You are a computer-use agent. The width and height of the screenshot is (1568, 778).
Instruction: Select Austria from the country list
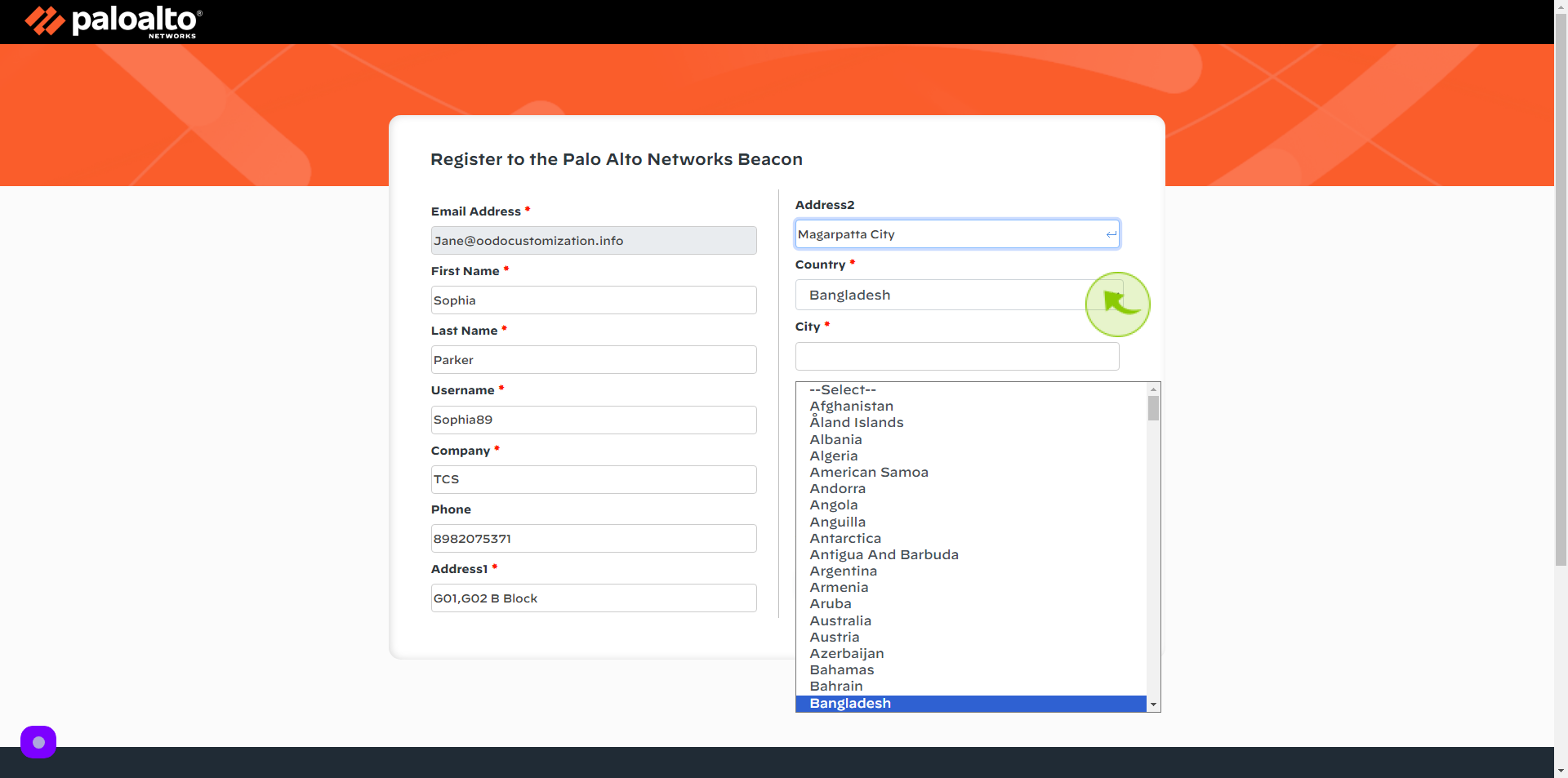click(971, 637)
